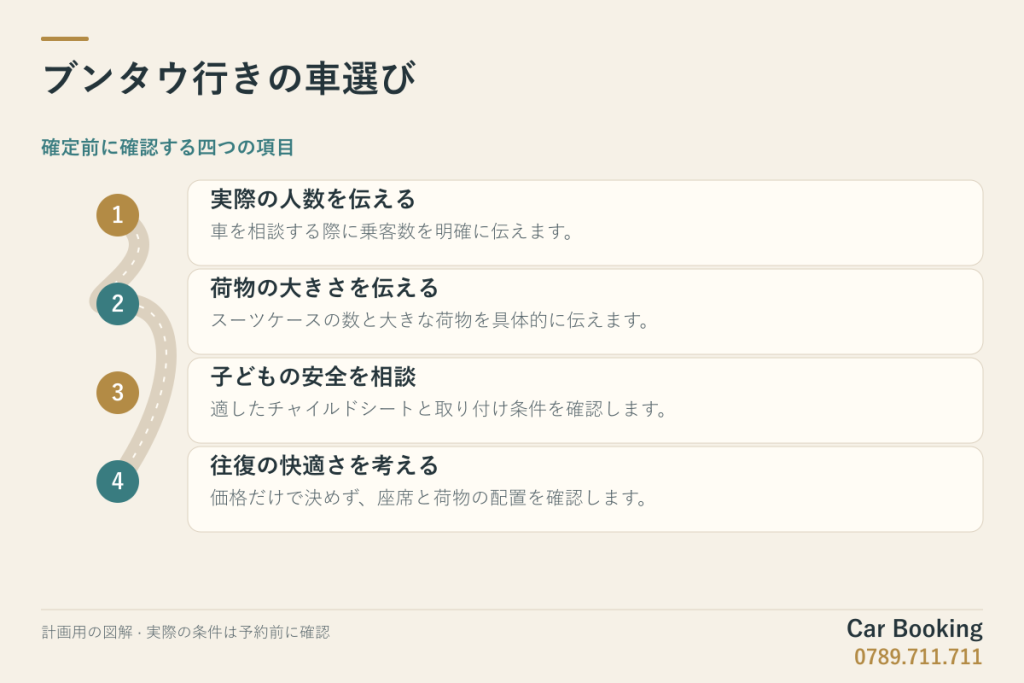
Task: Select the 往復の快適さを考える card
Action: [585, 489]
